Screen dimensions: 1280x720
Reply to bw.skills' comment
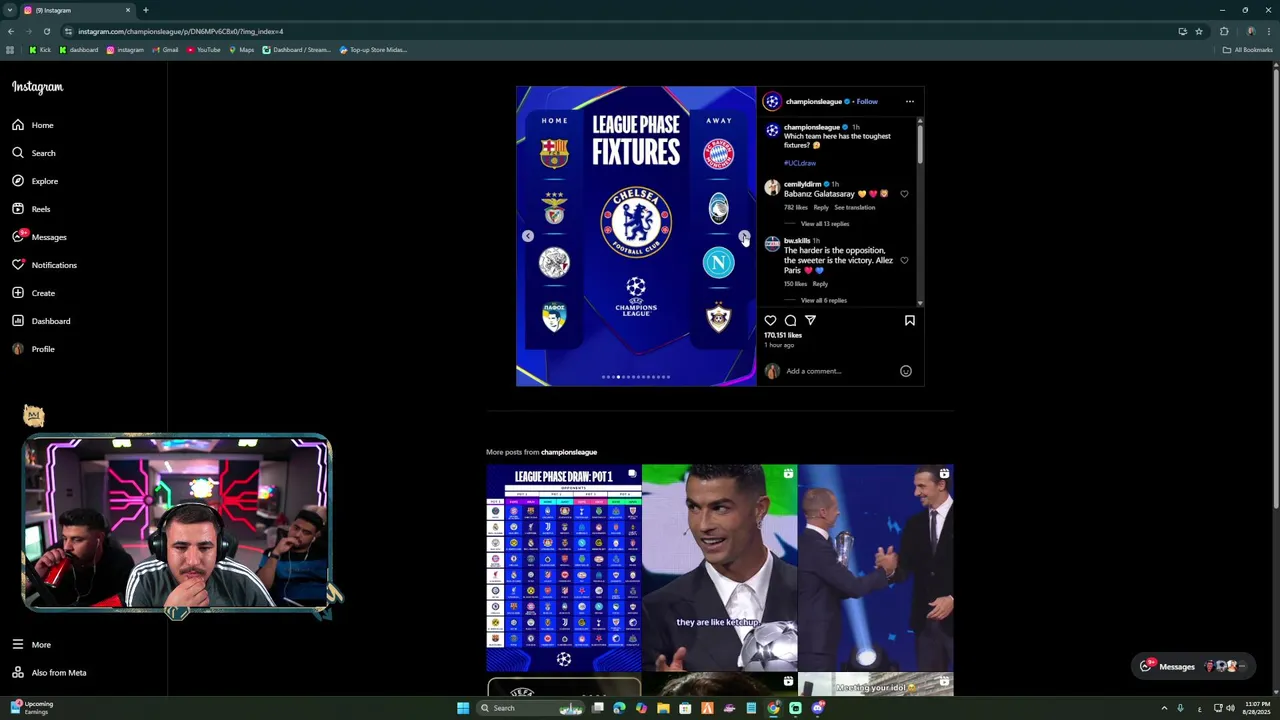pyautogui.click(x=820, y=284)
